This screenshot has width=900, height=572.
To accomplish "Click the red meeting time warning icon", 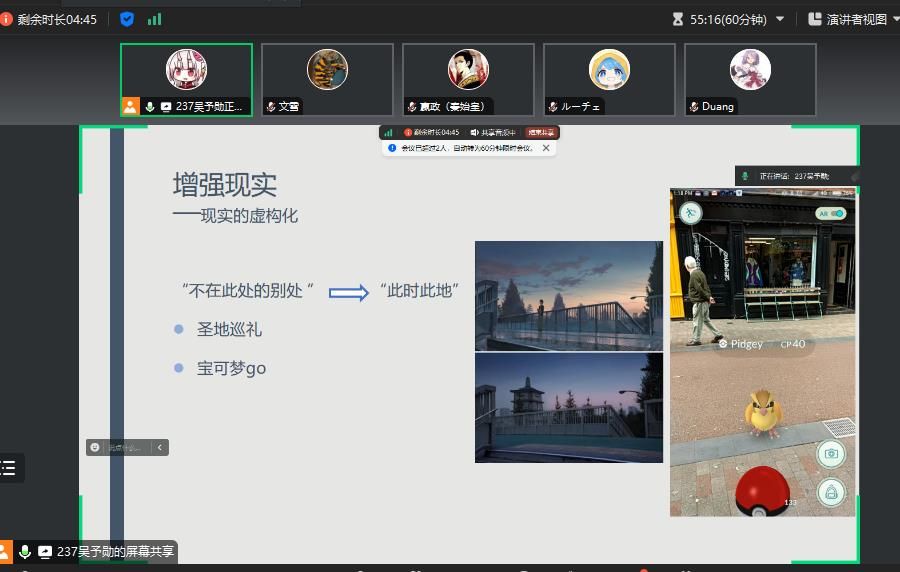I will point(7,19).
